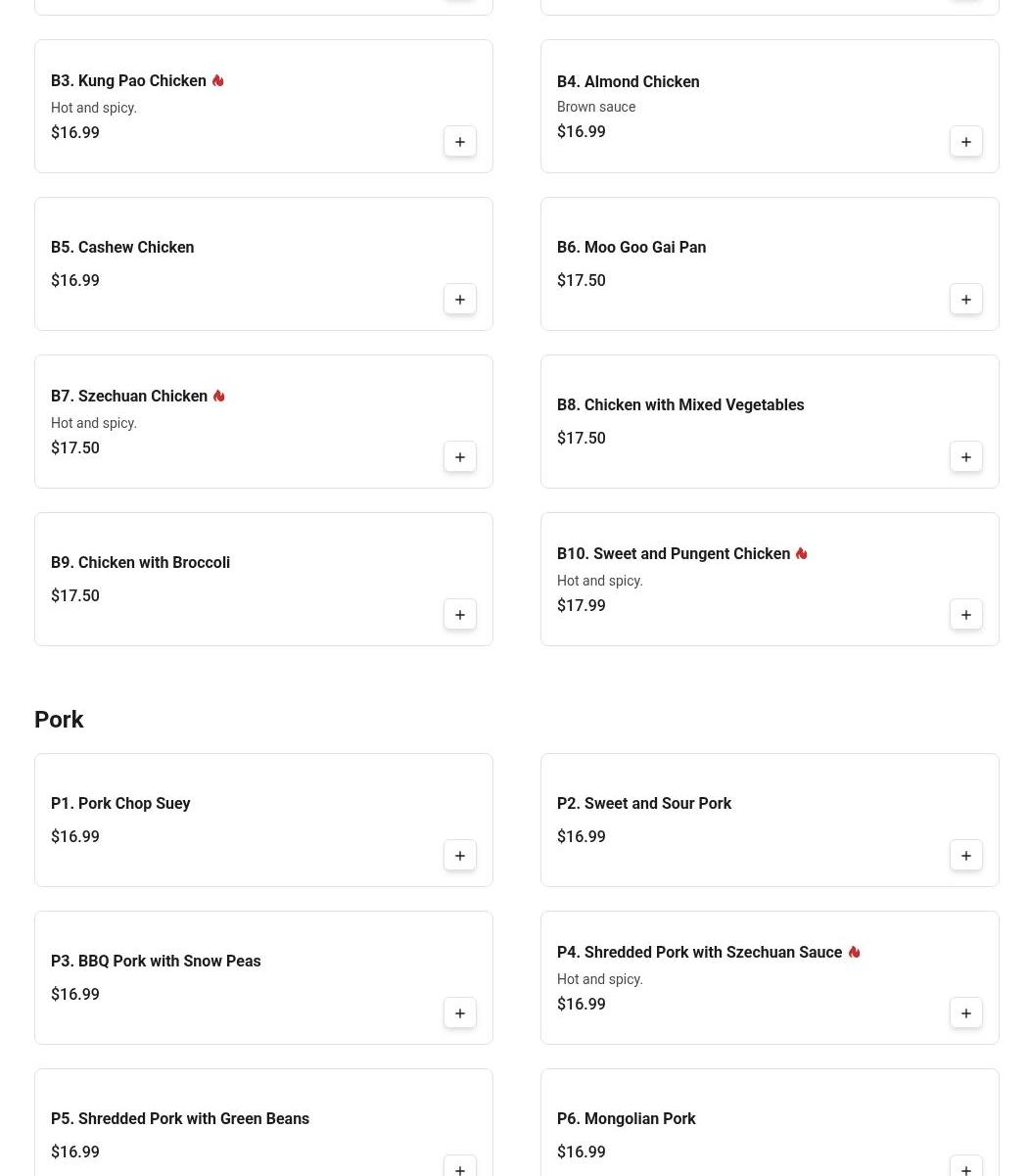Image resolution: width=1028 pixels, height=1176 pixels.
Task: Add BBQ Pork with Snow Peas
Action: pos(460,1013)
